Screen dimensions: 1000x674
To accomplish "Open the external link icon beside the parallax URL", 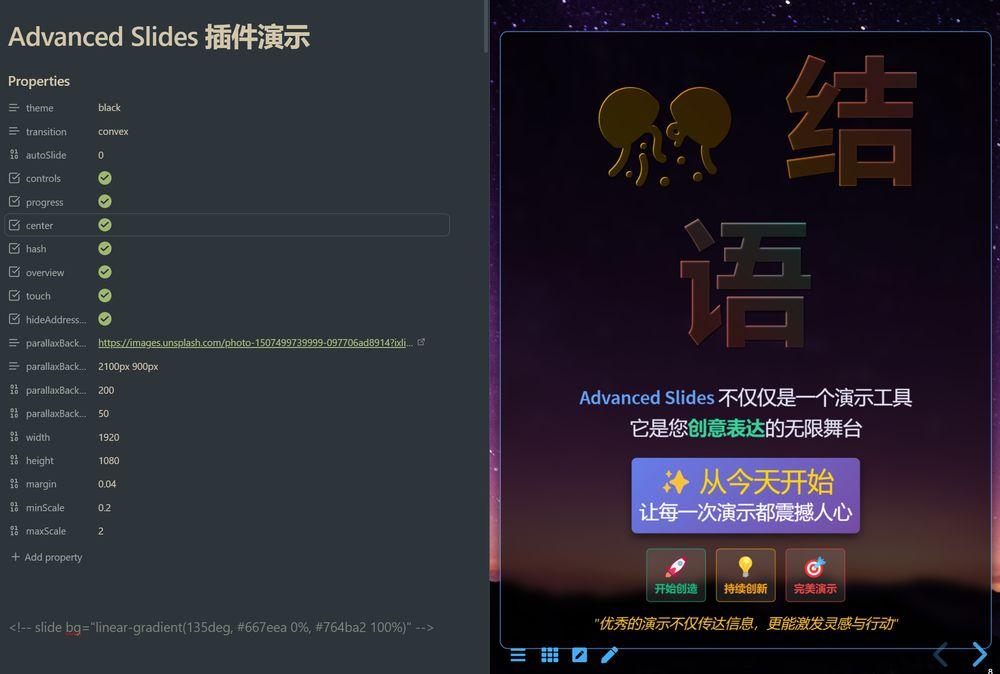I will coord(421,341).
